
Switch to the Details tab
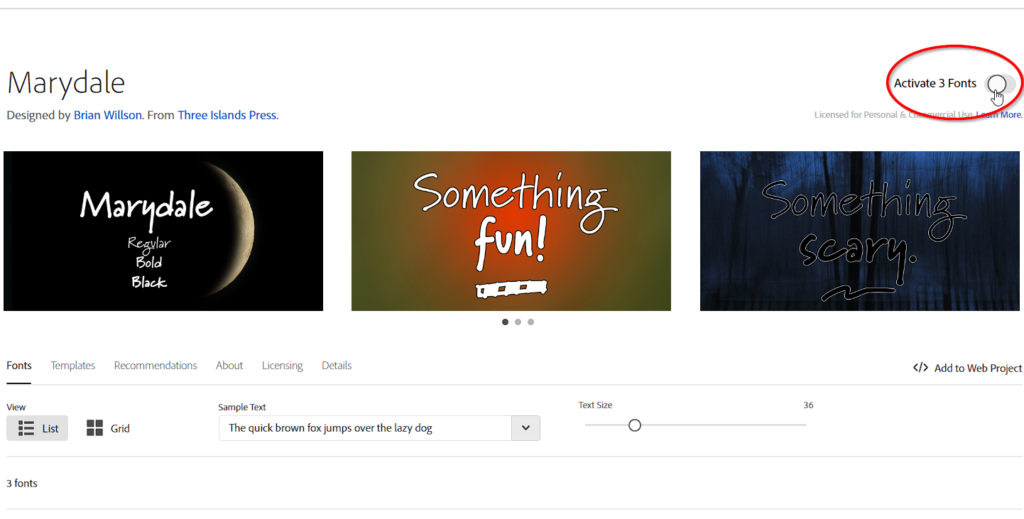tap(336, 366)
